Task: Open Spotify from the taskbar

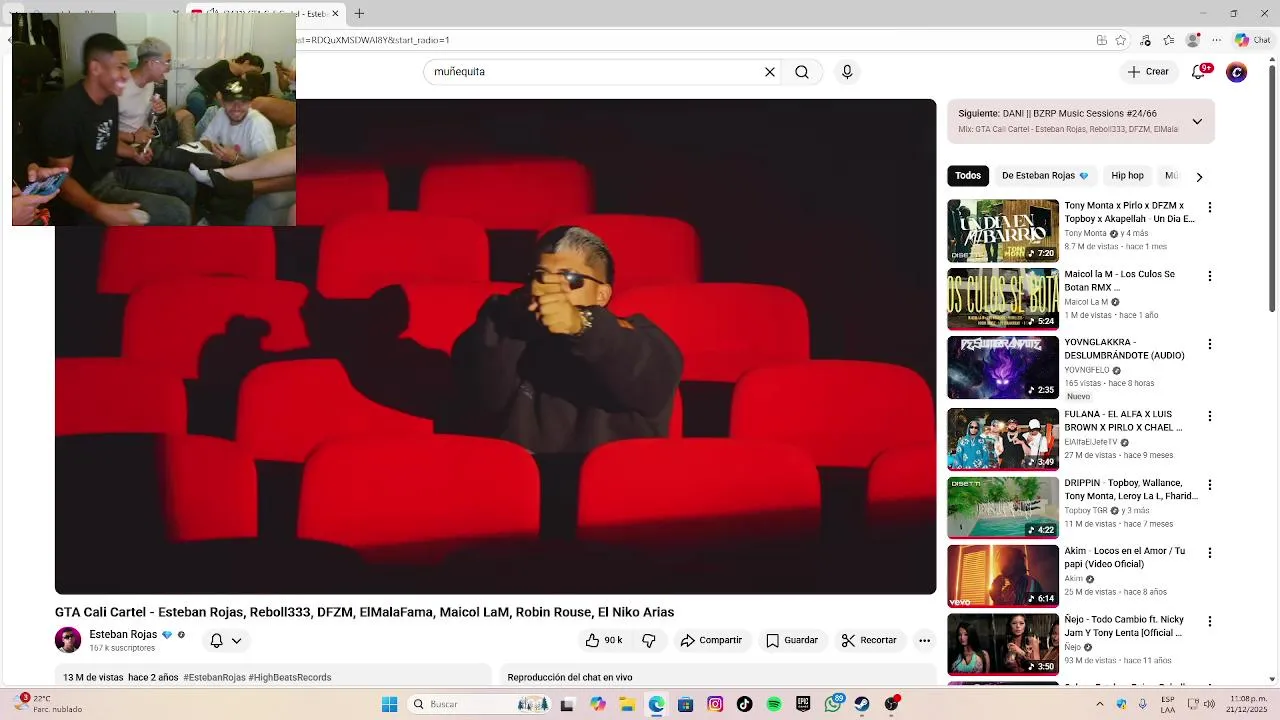Action: click(x=774, y=704)
